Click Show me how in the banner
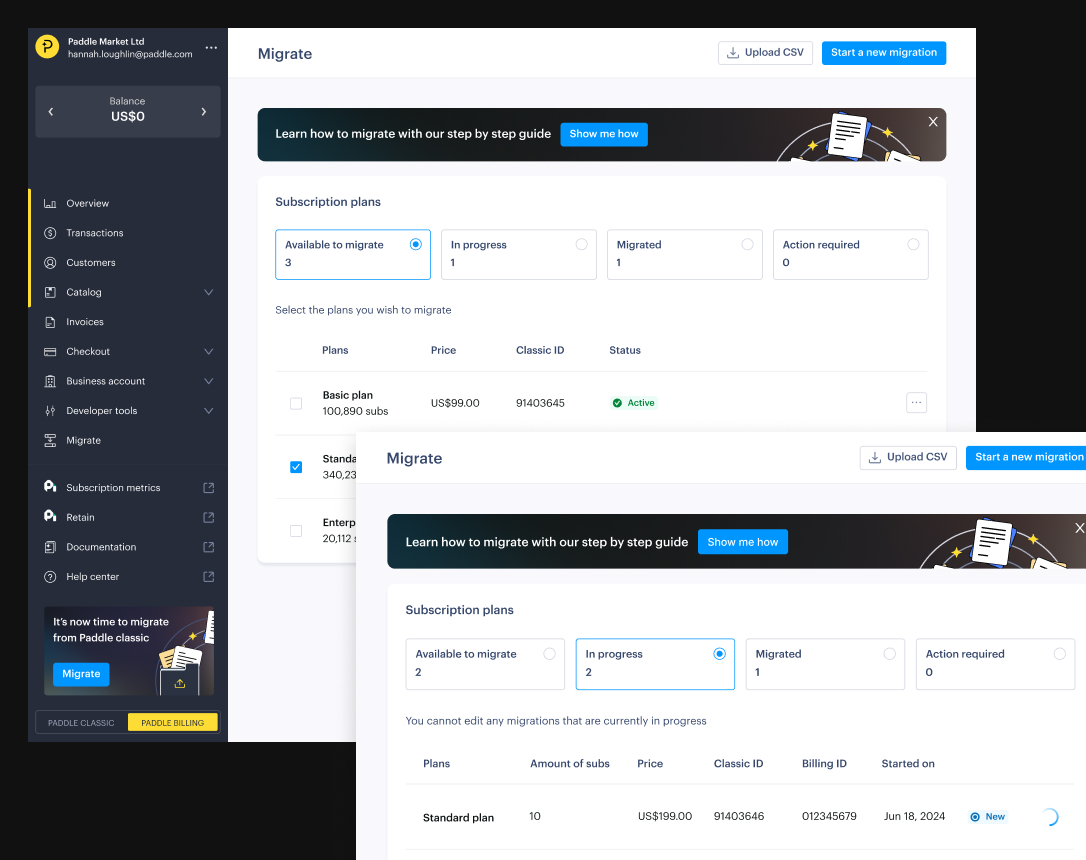This screenshot has width=1086, height=860. [604, 133]
